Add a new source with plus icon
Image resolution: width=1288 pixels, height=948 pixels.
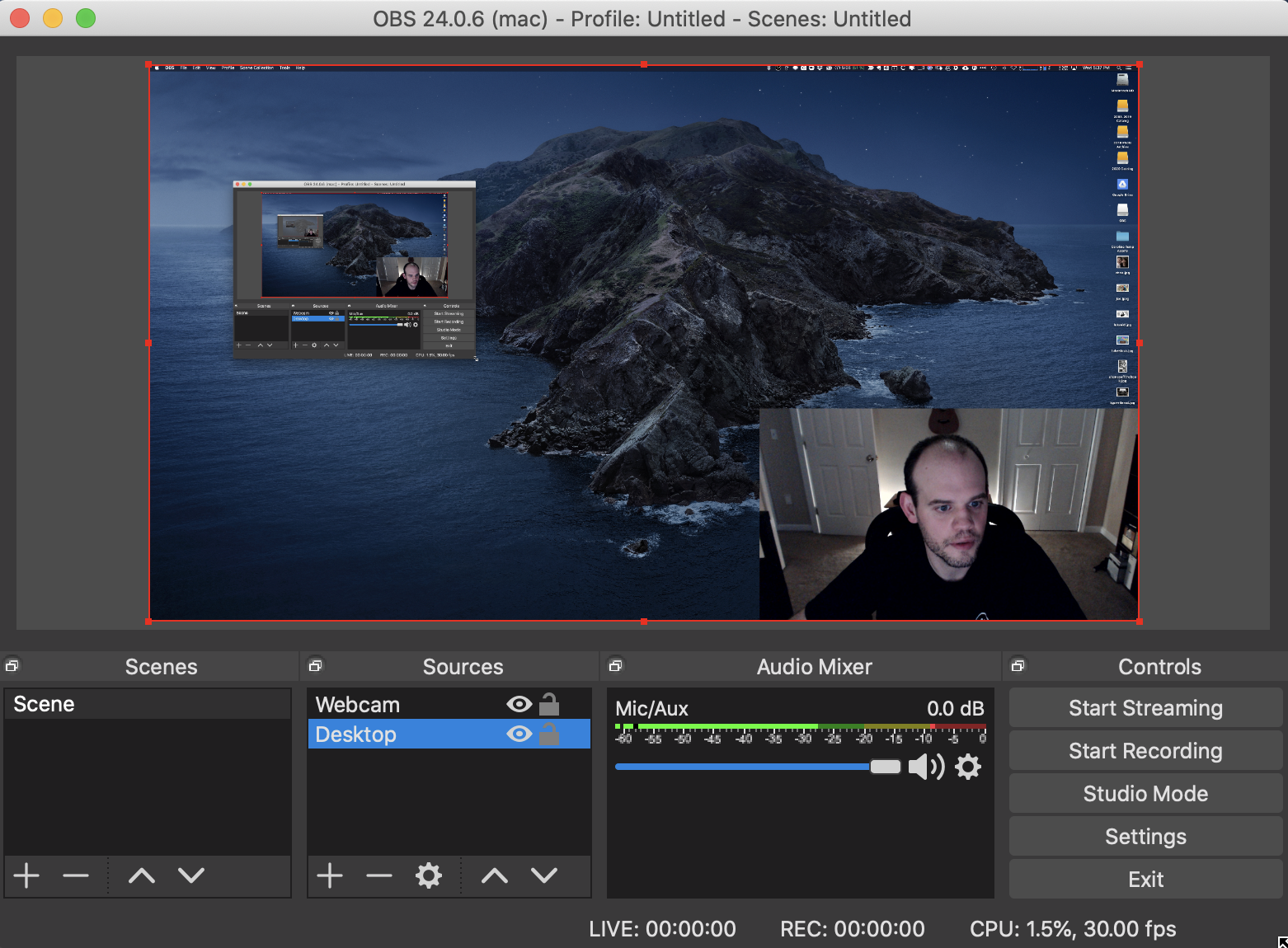point(330,875)
